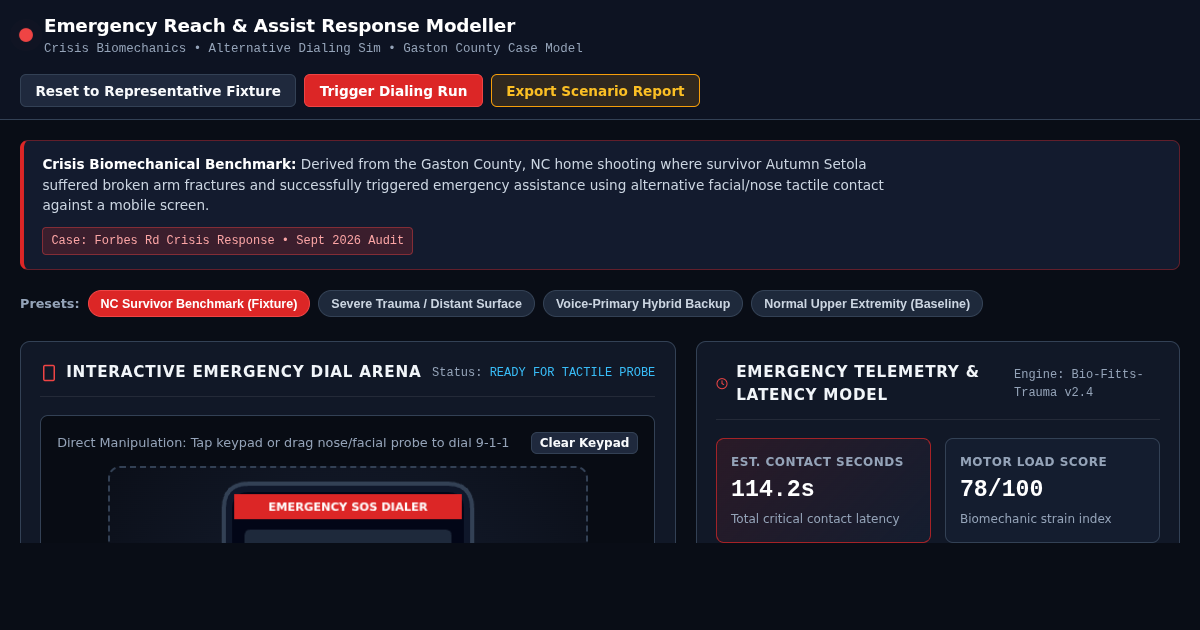Image resolution: width=1200 pixels, height=630 pixels.
Task: Pick Normal Upper Extremity (Baseline) preset
Action: [x=867, y=304]
